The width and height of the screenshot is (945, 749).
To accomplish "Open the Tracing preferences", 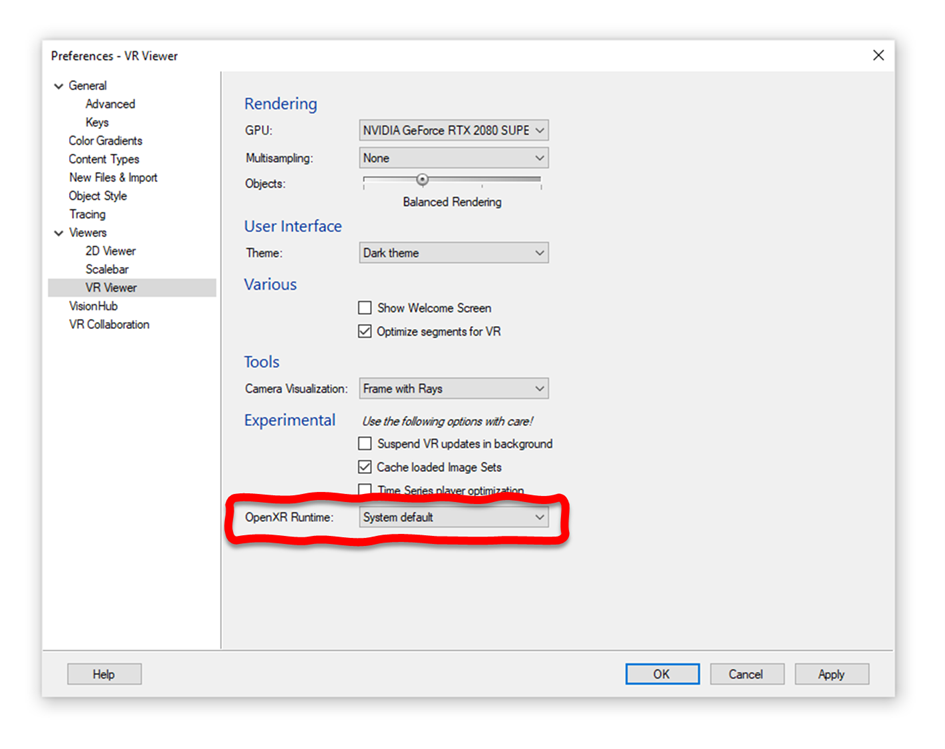I will pyautogui.click(x=87, y=214).
